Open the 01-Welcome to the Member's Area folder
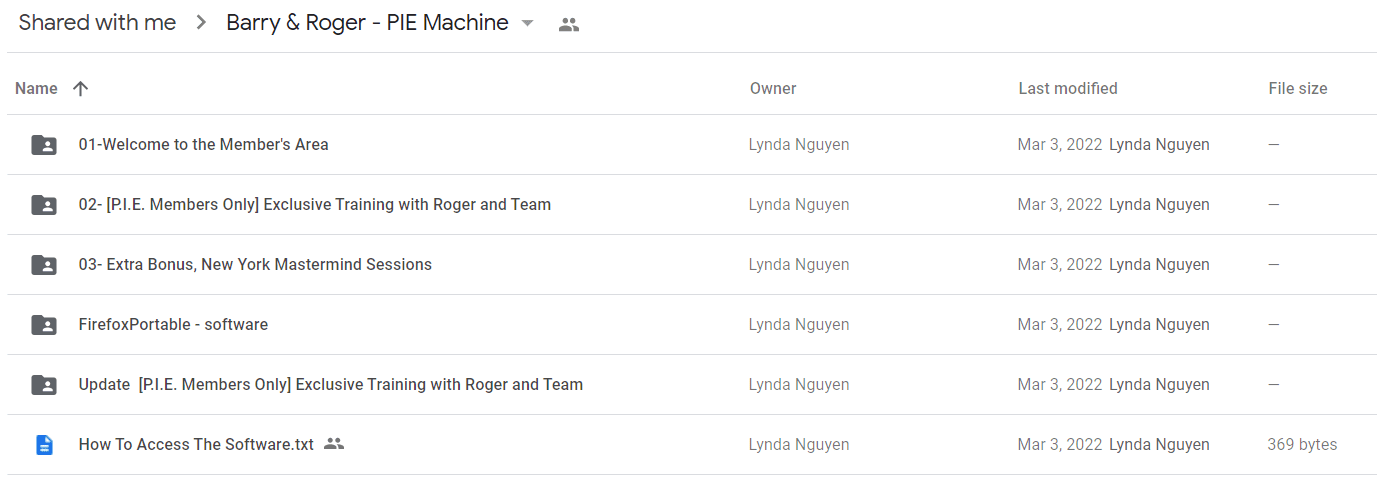This screenshot has height=480, width=1377. [204, 144]
